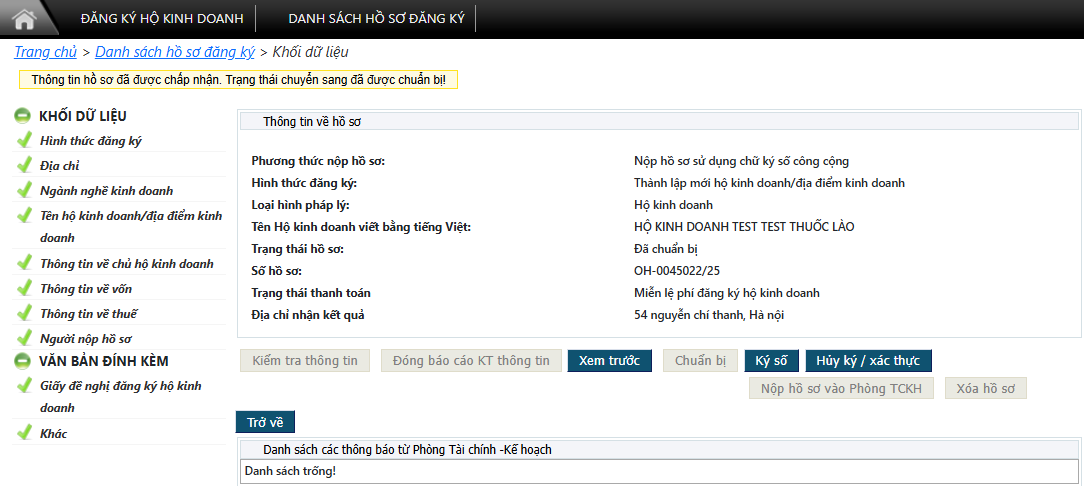Screen dimensions: 1084x486
Task: Click checkmark icon beside Thông tin về thuế
Action: point(25,313)
